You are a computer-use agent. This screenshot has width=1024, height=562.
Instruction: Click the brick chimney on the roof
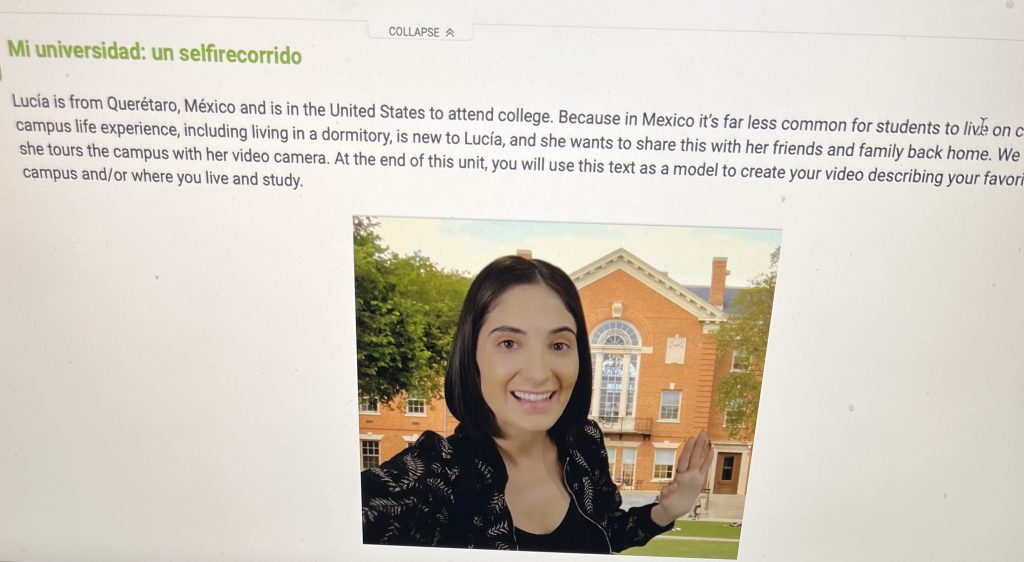[x=718, y=282]
